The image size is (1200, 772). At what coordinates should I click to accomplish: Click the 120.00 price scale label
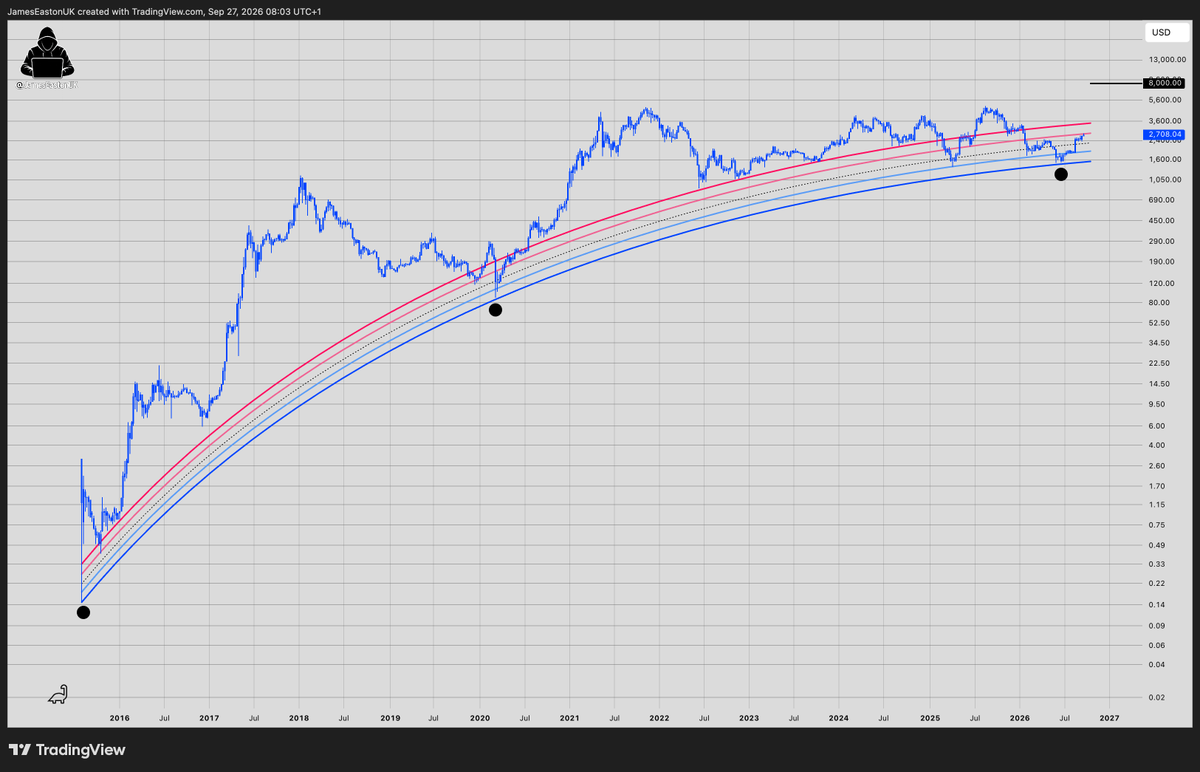click(1163, 282)
